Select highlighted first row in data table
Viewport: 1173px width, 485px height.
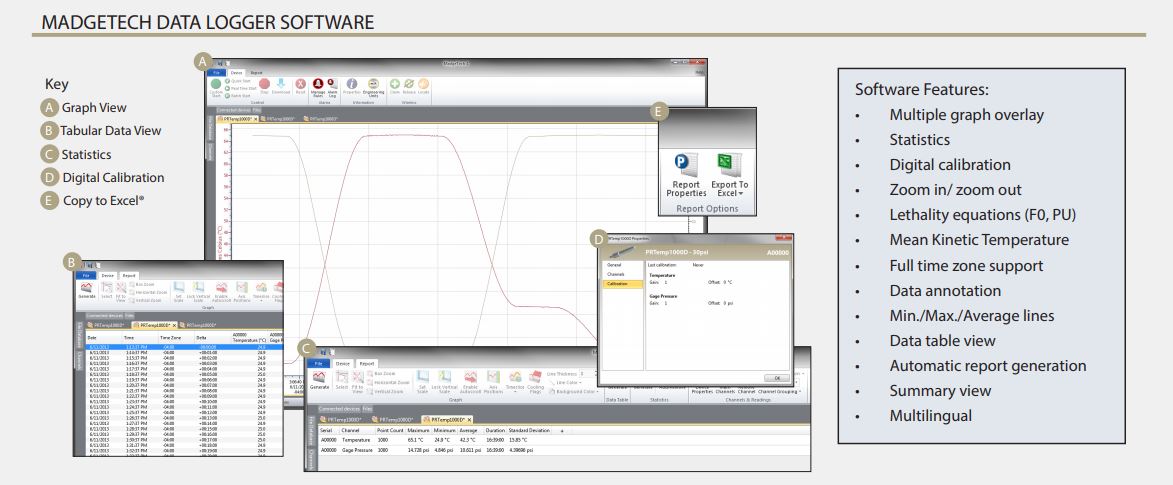pos(184,347)
